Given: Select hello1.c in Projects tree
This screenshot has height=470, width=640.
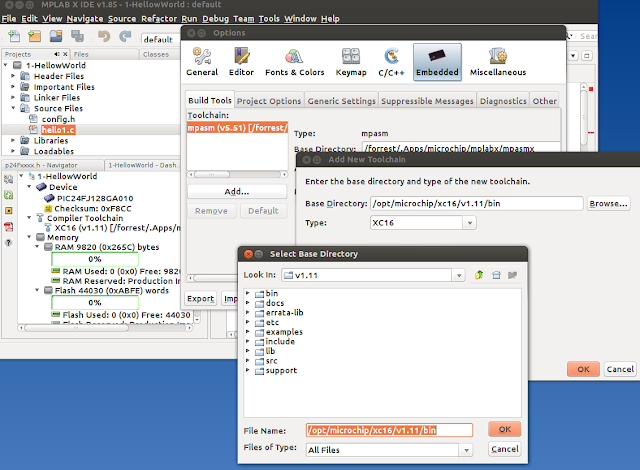Looking at the screenshot, I should tap(58, 130).
